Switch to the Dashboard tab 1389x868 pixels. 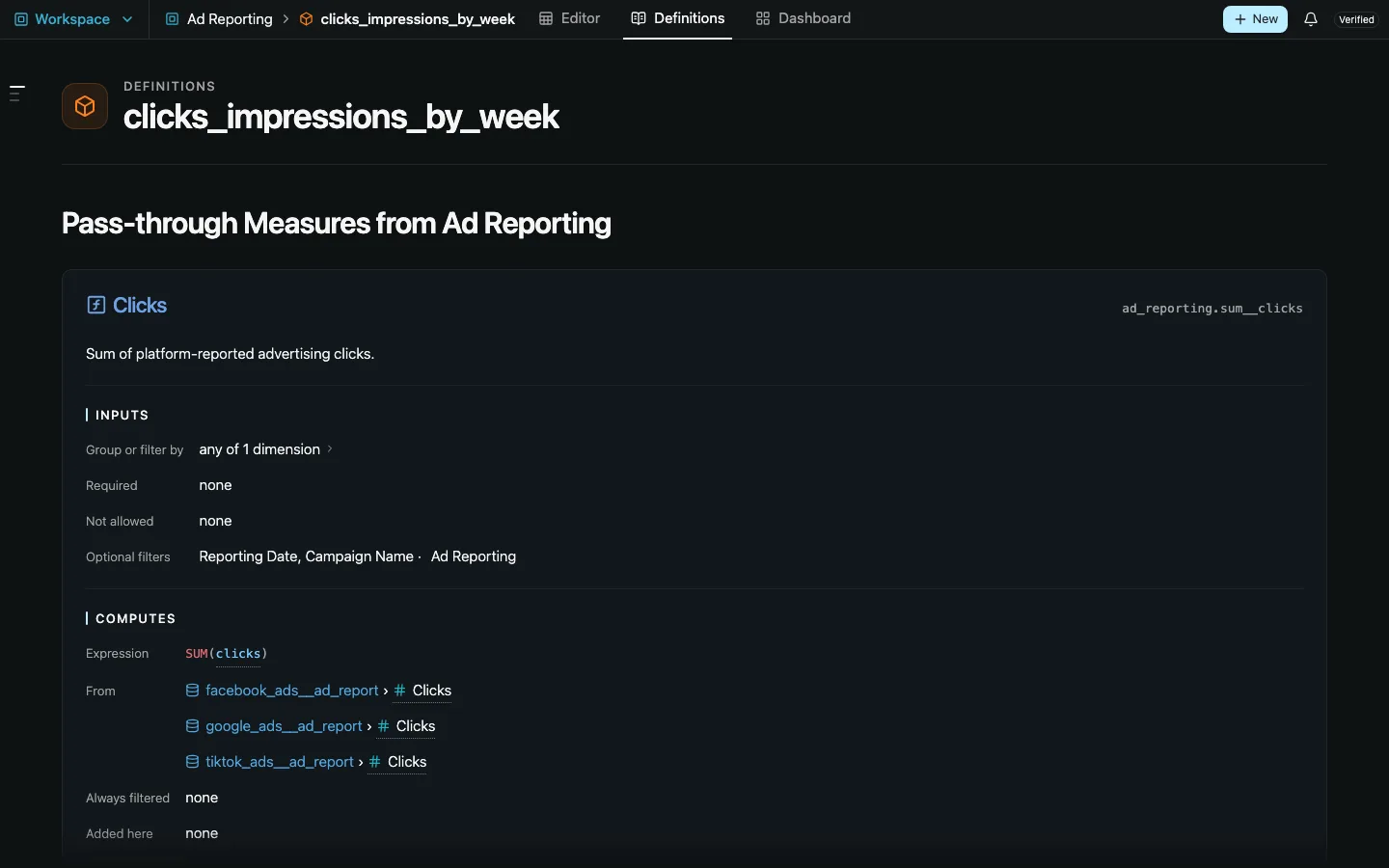click(x=803, y=18)
